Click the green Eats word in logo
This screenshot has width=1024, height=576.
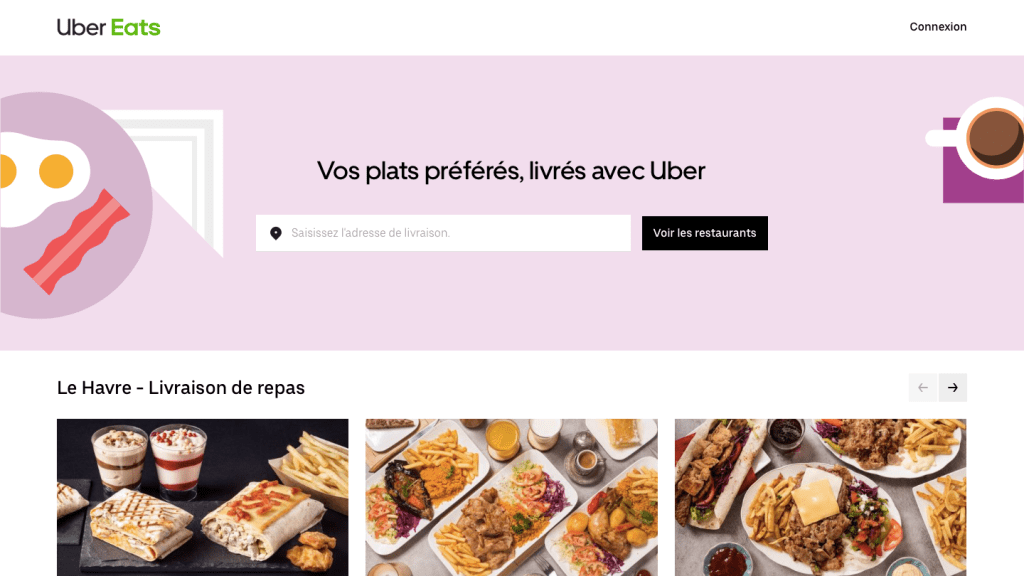[x=135, y=27]
